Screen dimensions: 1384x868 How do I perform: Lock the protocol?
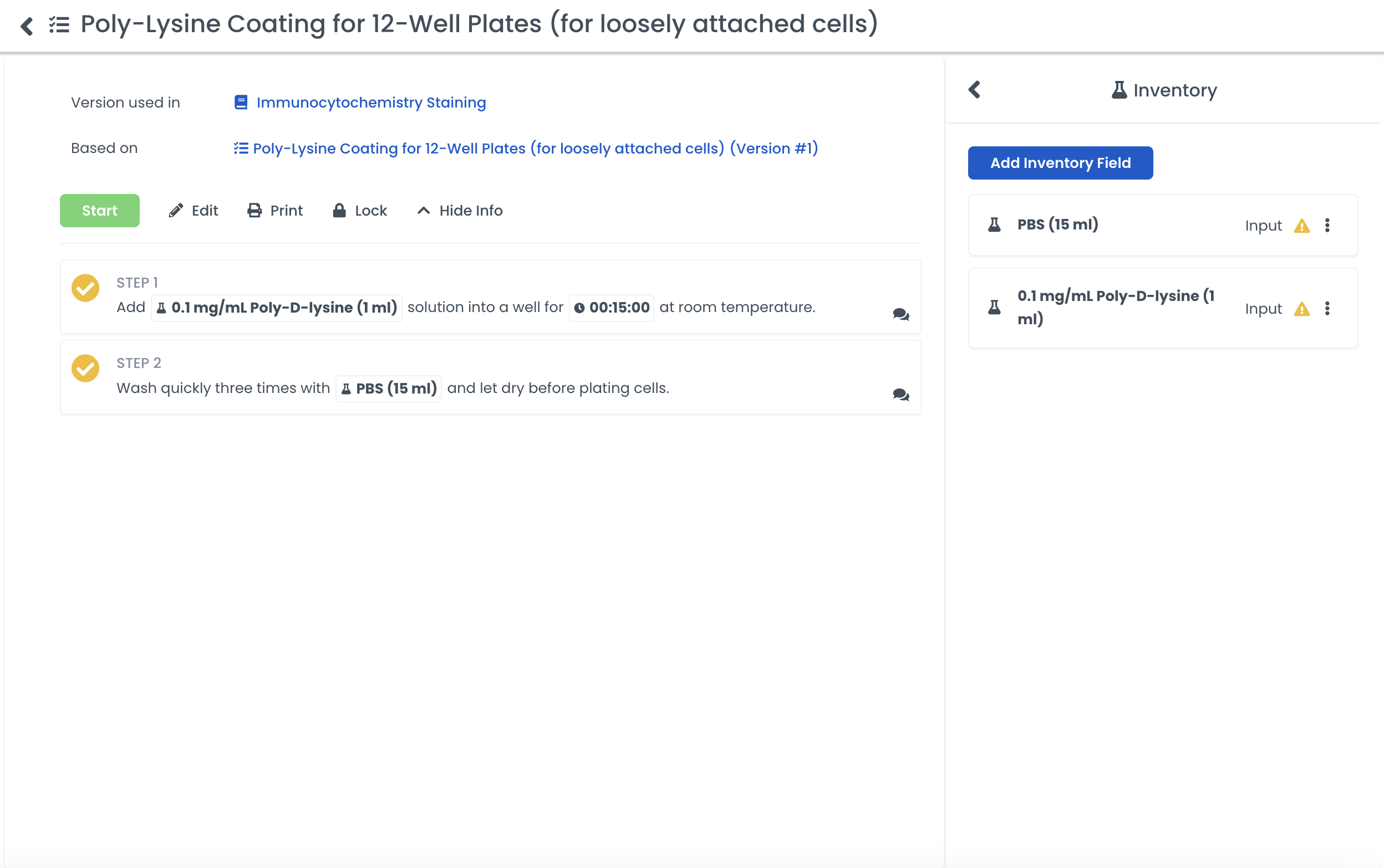(x=359, y=211)
